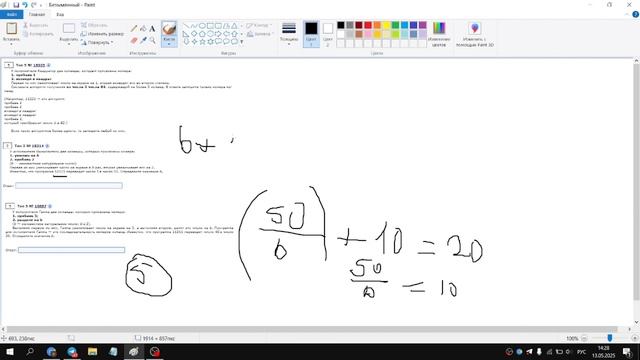Switch to the Home ribbon tab
The width and height of the screenshot is (640, 360).
37,14
